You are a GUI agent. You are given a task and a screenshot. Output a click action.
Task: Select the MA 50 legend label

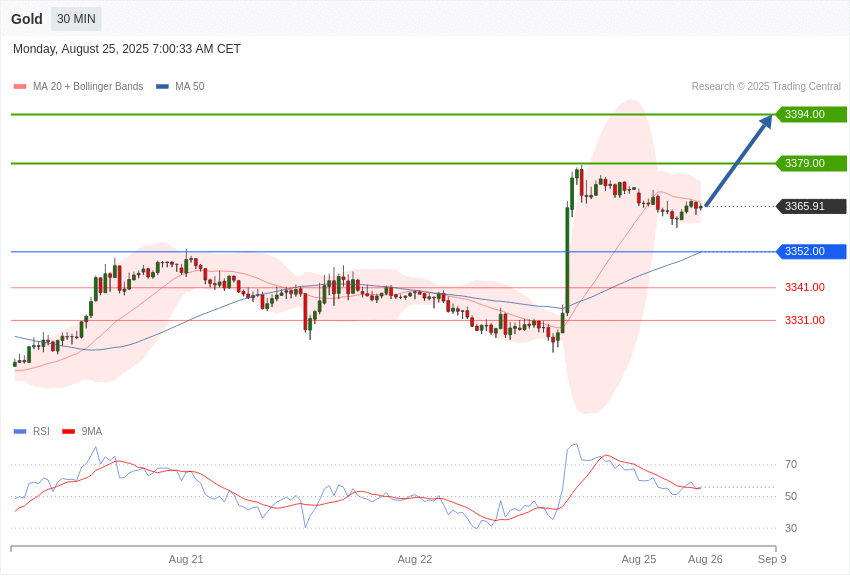coord(189,87)
